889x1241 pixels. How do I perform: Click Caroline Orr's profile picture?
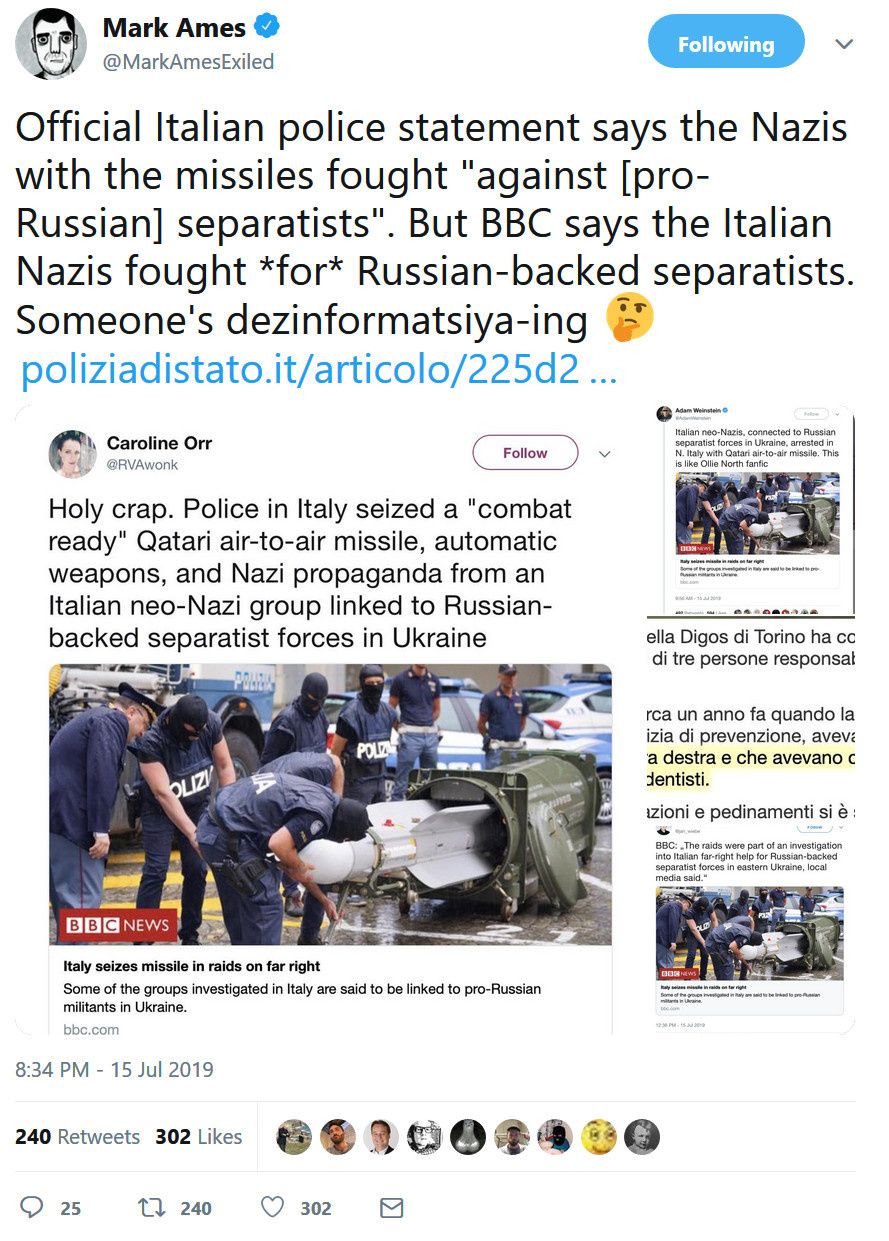[72, 454]
